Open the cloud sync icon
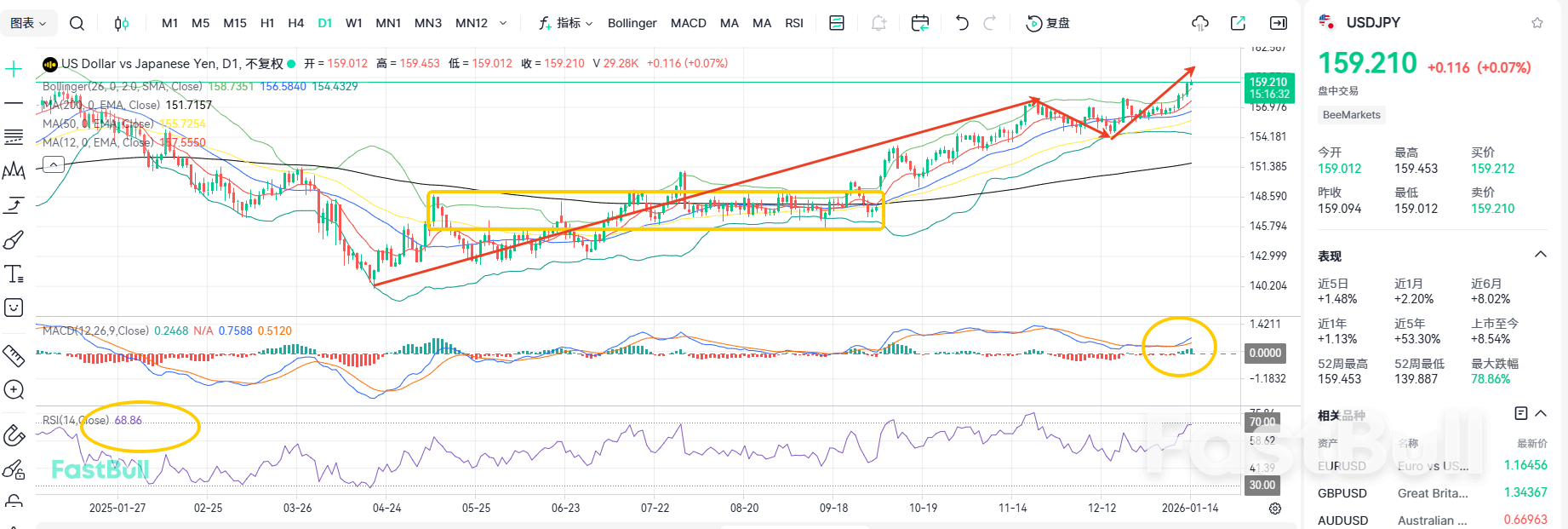 [1200, 23]
